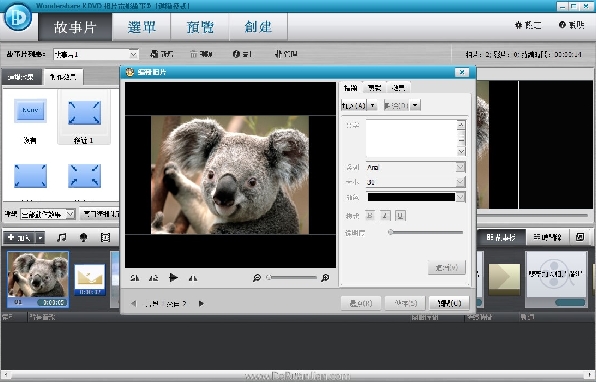Click the trash delete icon in the toolbar

(194, 54)
